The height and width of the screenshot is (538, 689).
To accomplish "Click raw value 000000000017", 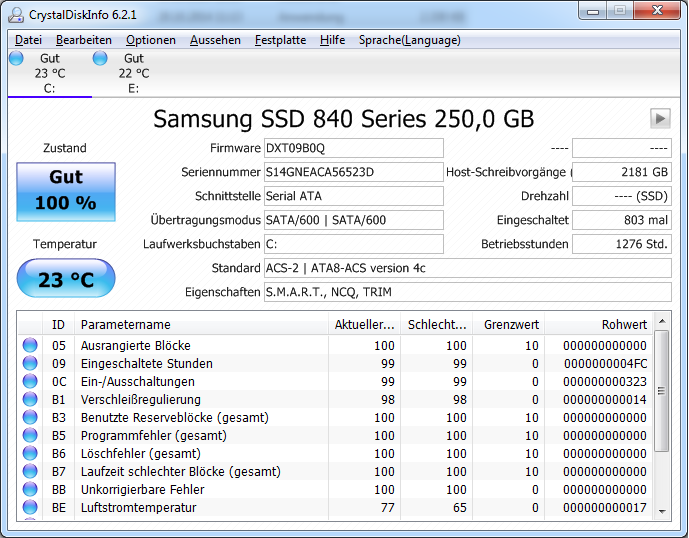I will point(605,508).
